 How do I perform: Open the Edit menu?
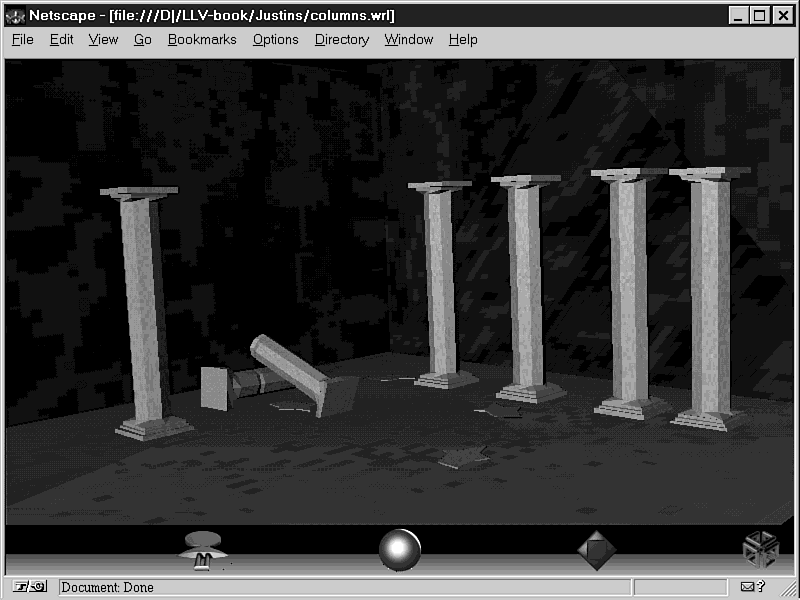coord(61,40)
